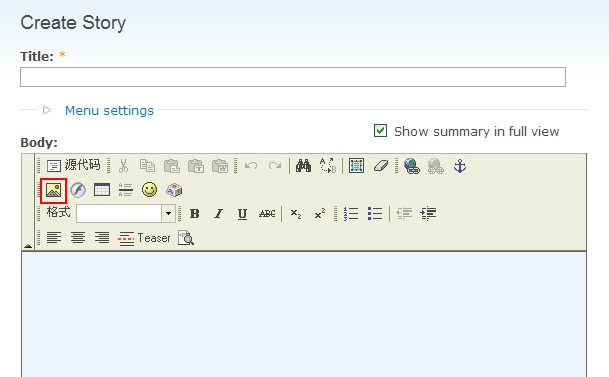This screenshot has height=377, width=609.
Task: Open the Flash insert tool
Action: pos(78,190)
